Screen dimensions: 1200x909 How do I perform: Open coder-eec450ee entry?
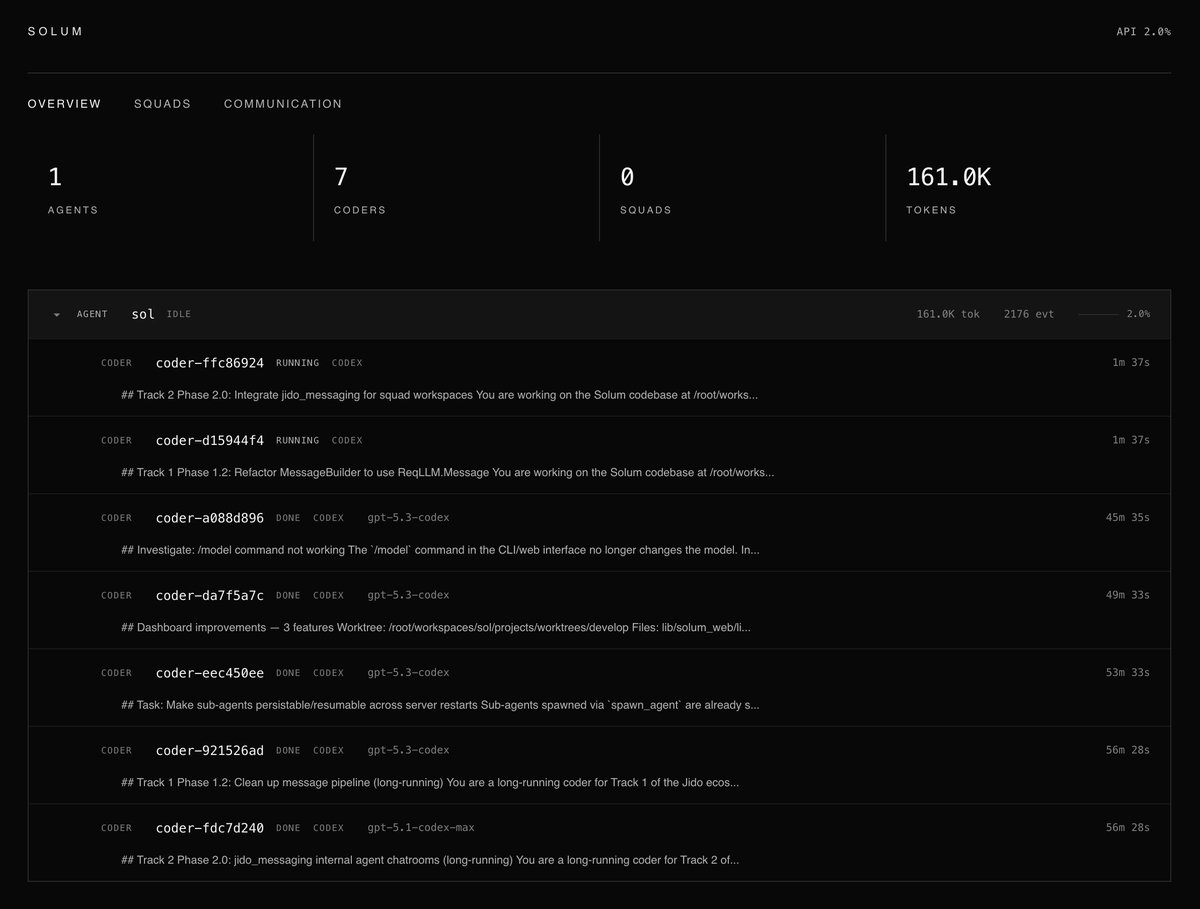point(599,688)
